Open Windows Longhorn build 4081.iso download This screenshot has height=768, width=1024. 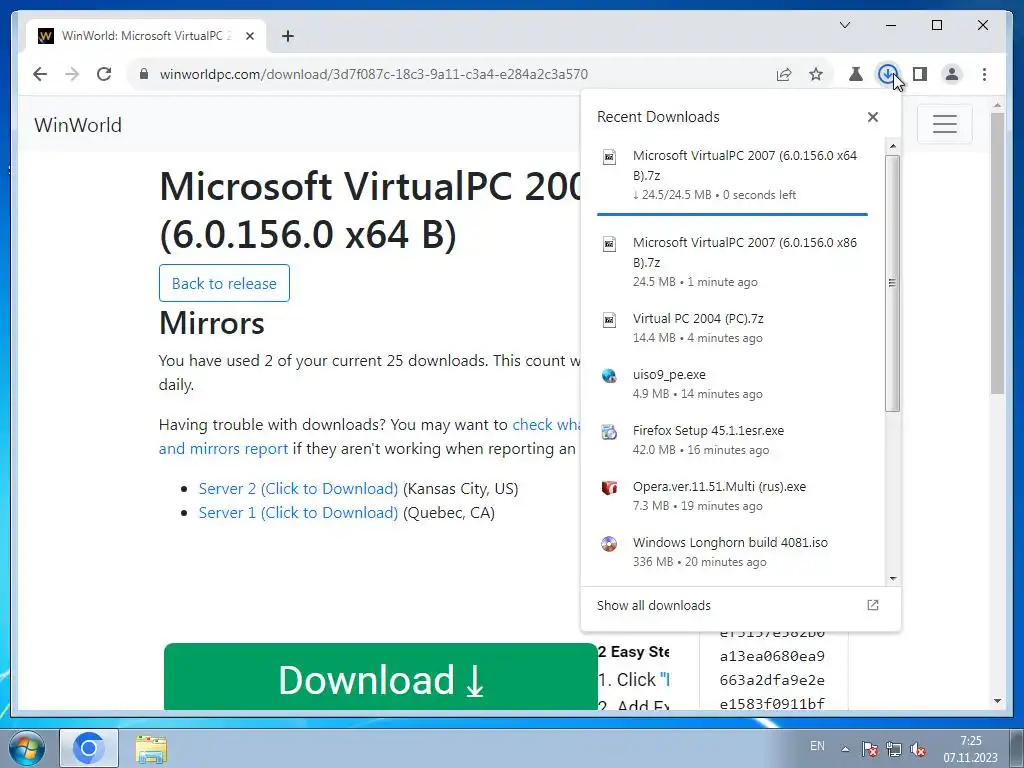732,552
